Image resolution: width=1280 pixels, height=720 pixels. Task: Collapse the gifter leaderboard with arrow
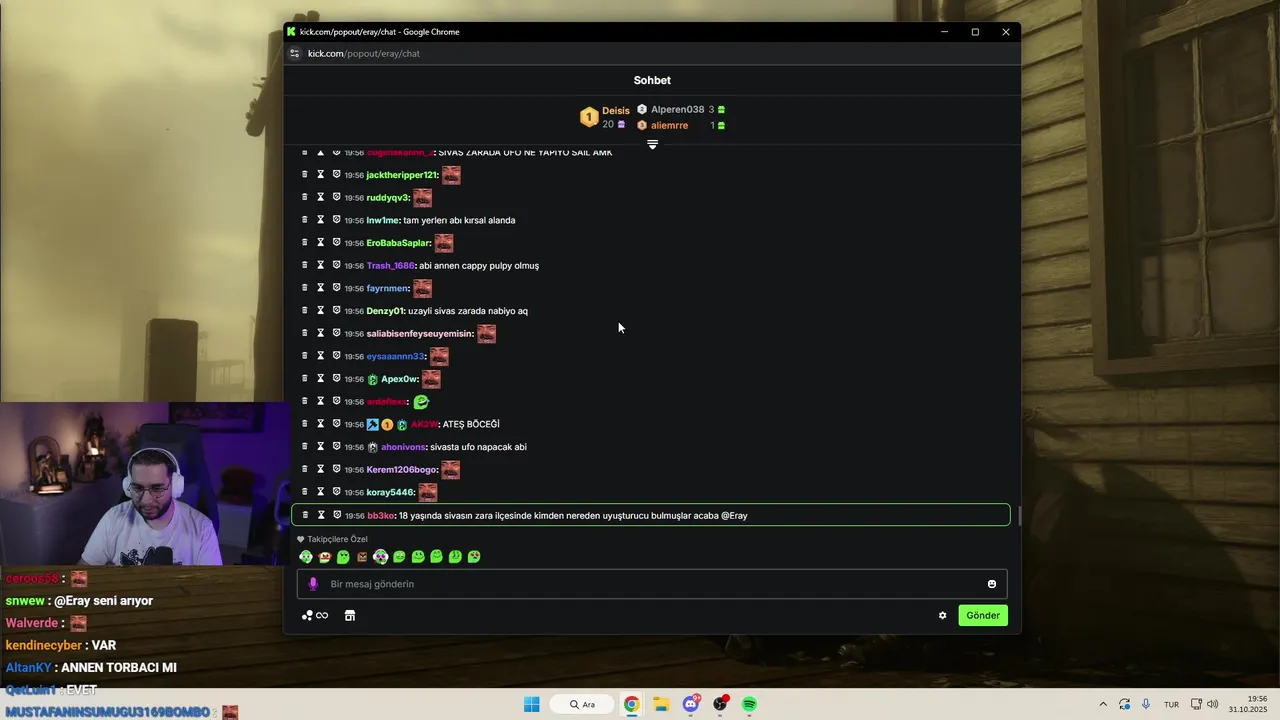[x=652, y=145]
